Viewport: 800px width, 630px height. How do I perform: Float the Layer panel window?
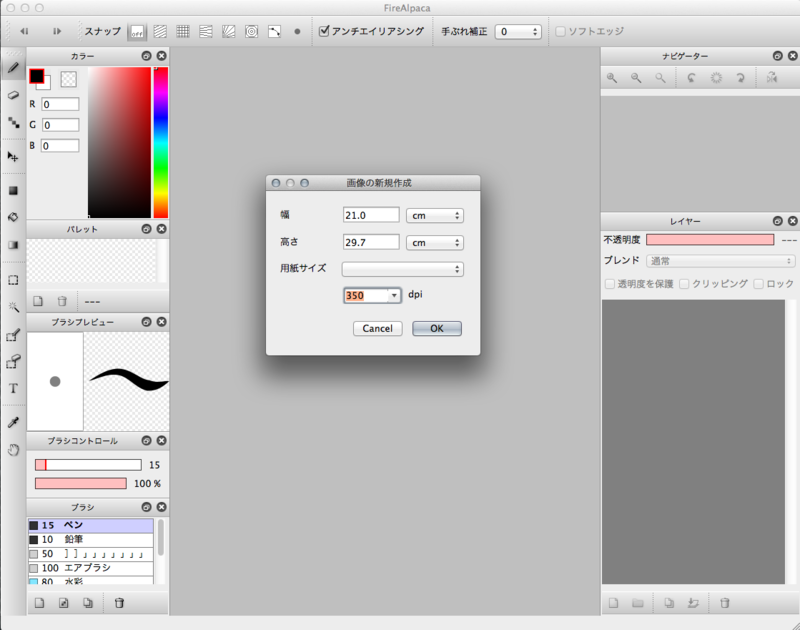[x=778, y=221]
